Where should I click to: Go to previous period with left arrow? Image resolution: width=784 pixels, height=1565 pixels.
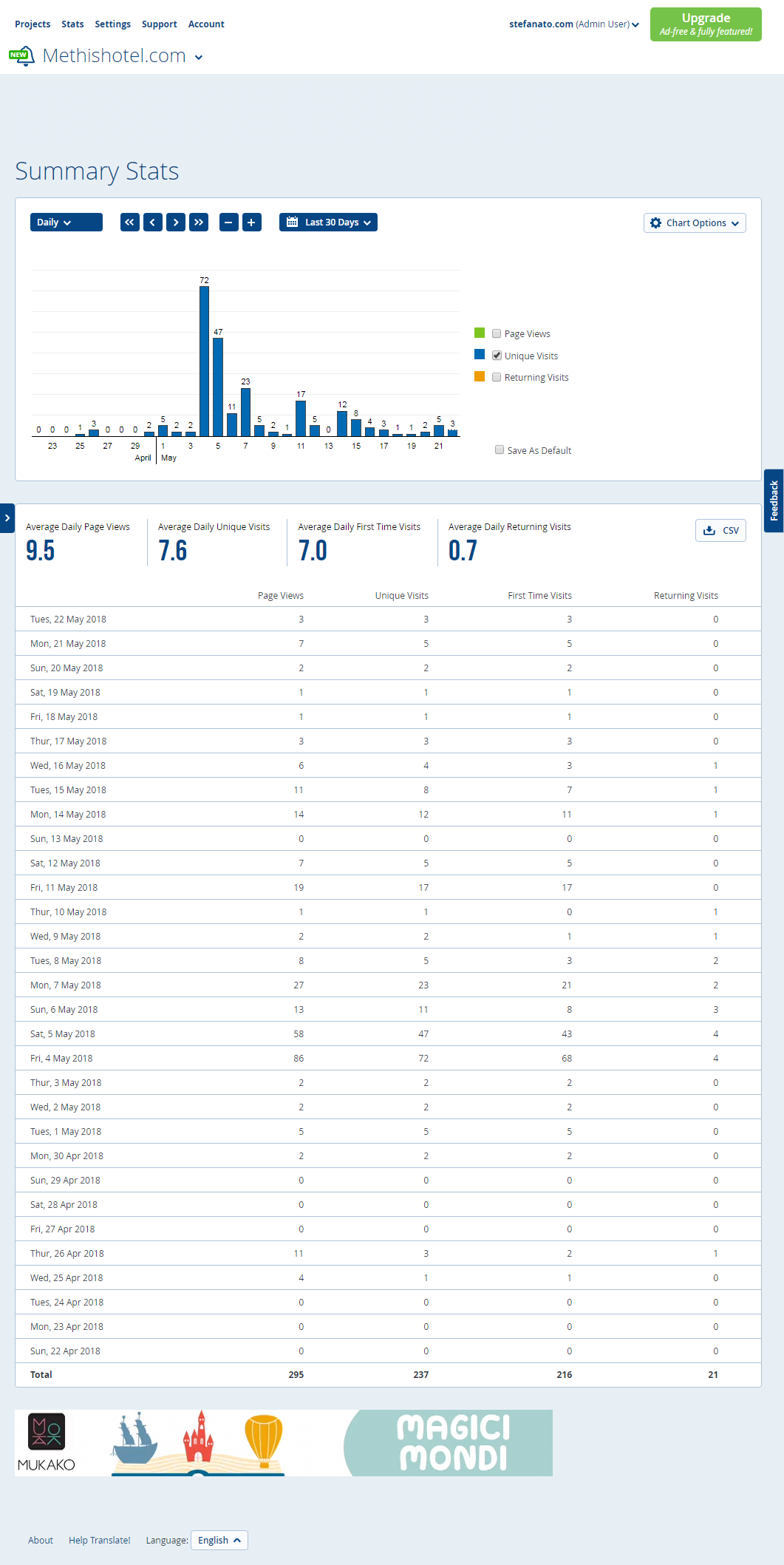153,222
